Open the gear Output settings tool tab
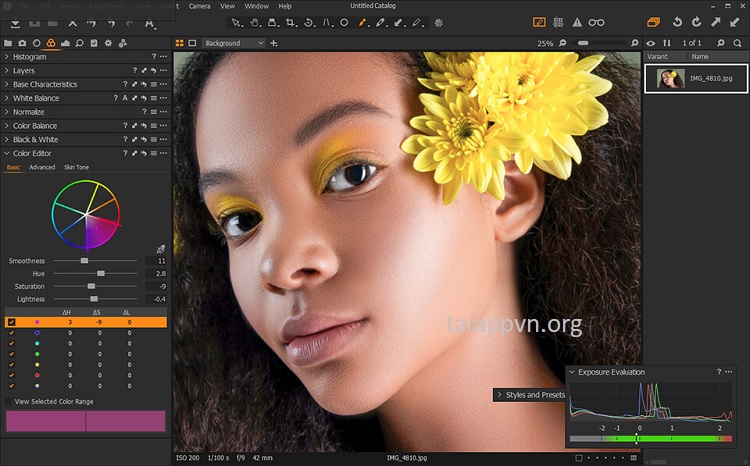 (x=108, y=43)
